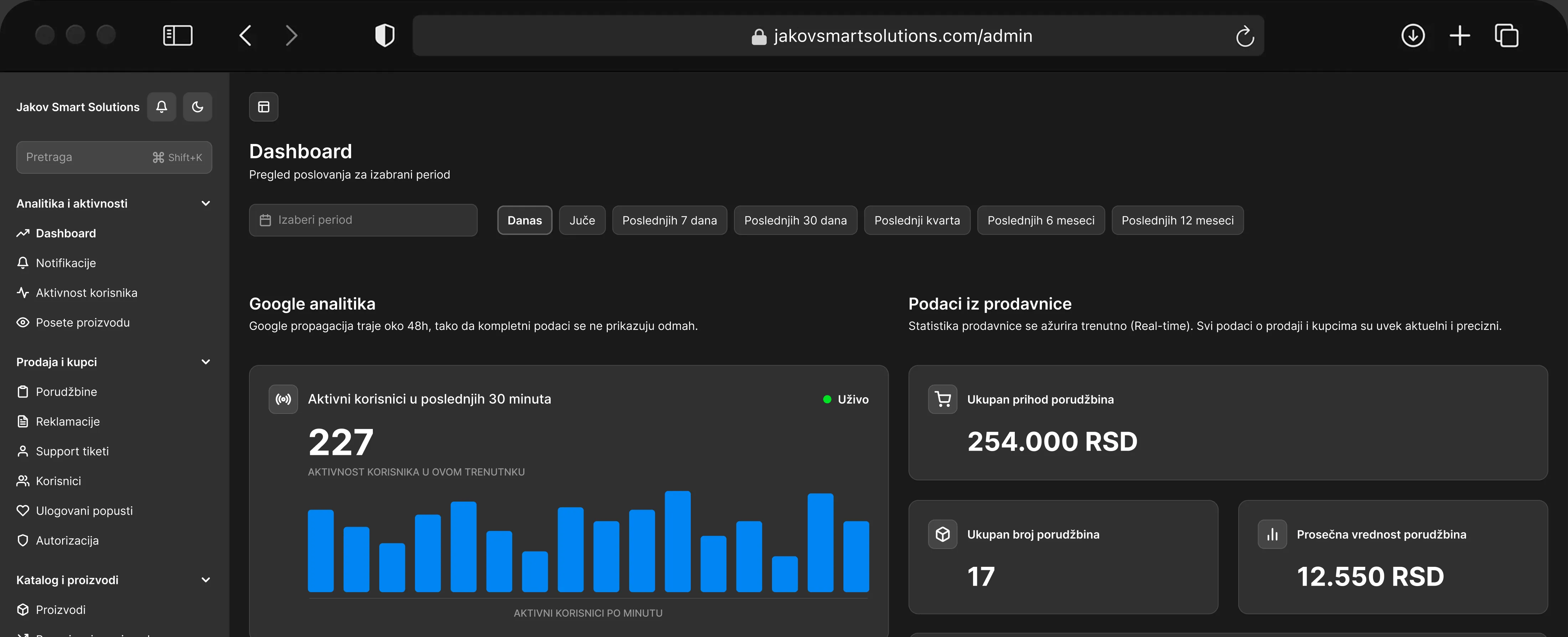Toggle dark mode moon icon

tap(197, 107)
